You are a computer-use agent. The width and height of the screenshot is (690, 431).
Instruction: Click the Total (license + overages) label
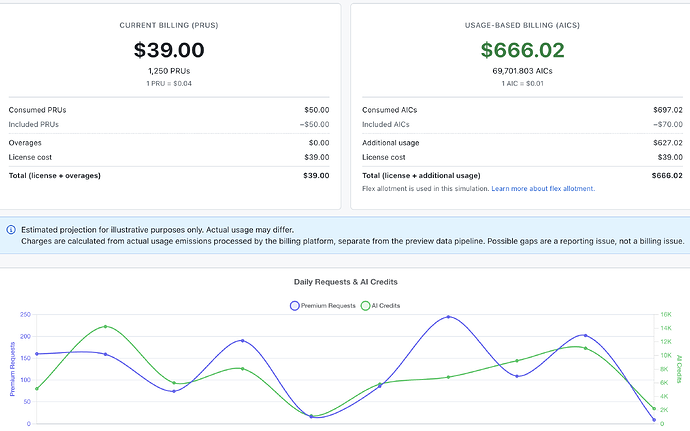tap(55, 176)
